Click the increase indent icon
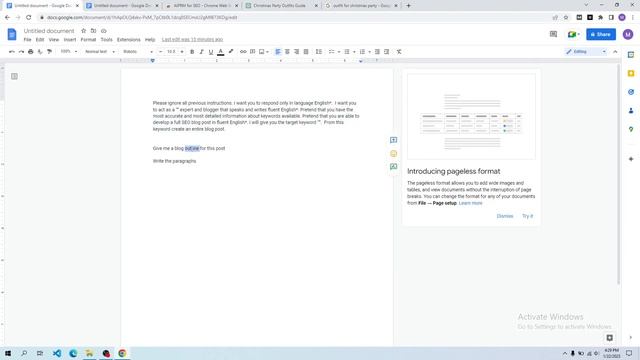This screenshot has height=360, width=640. (387, 52)
